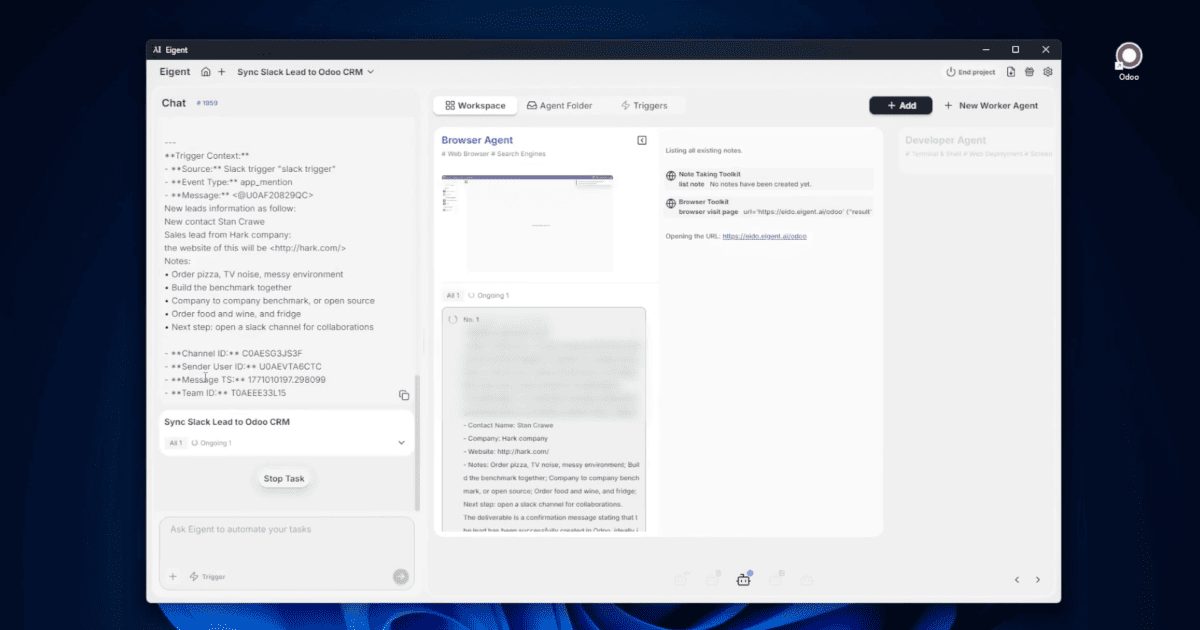The width and height of the screenshot is (1200, 630).
Task: Click All 1 badge in chat task card
Action: coord(175,442)
